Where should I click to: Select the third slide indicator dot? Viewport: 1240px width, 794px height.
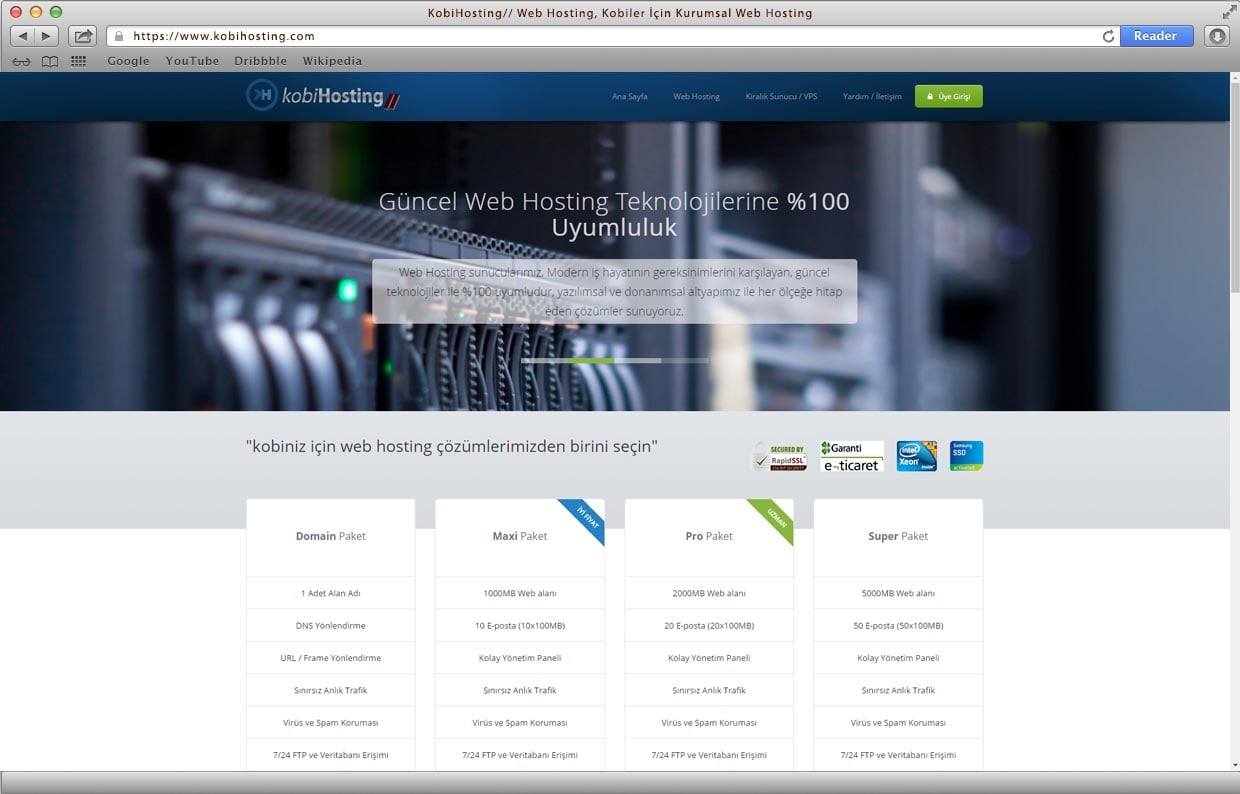coord(637,360)
